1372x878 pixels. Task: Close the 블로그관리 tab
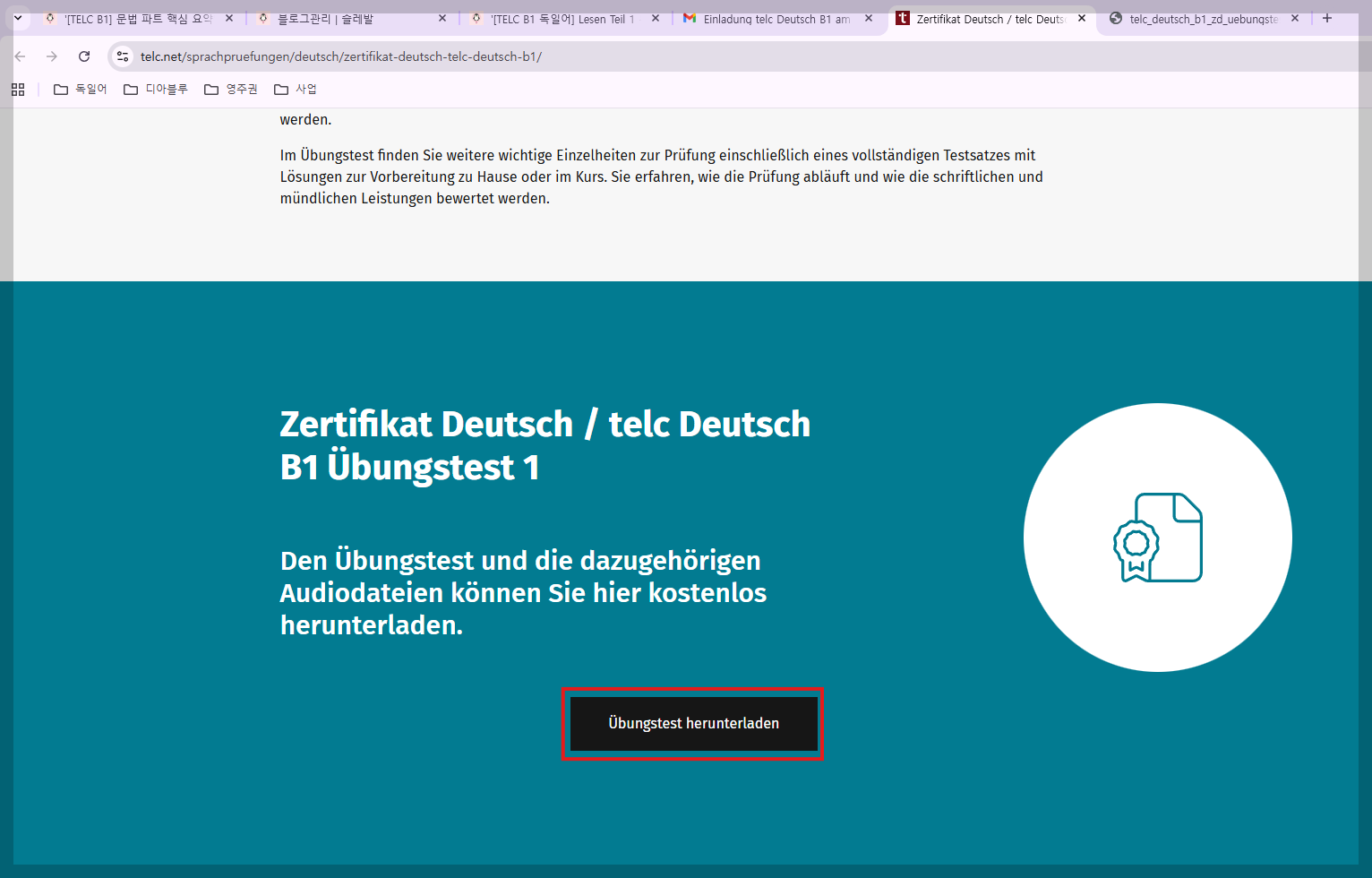click(442, 19)
